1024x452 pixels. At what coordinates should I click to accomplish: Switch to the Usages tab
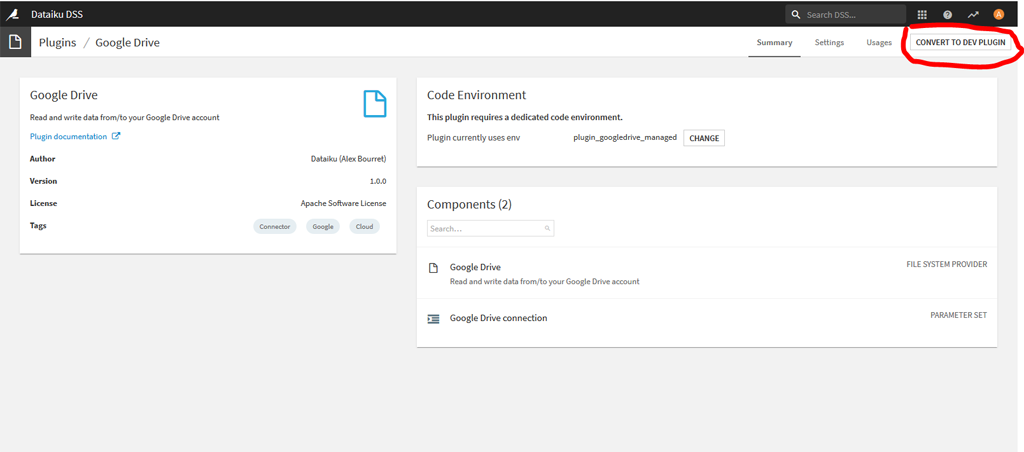tap(879, 42)
